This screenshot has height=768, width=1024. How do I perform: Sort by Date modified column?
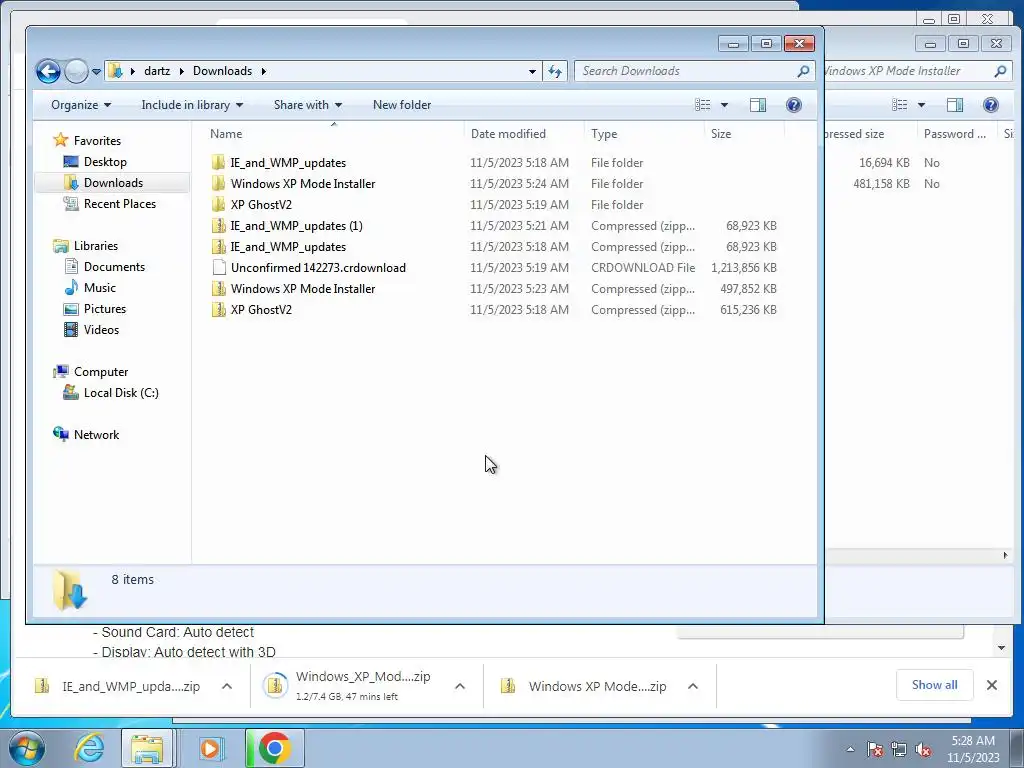click(x=508, y=134)
